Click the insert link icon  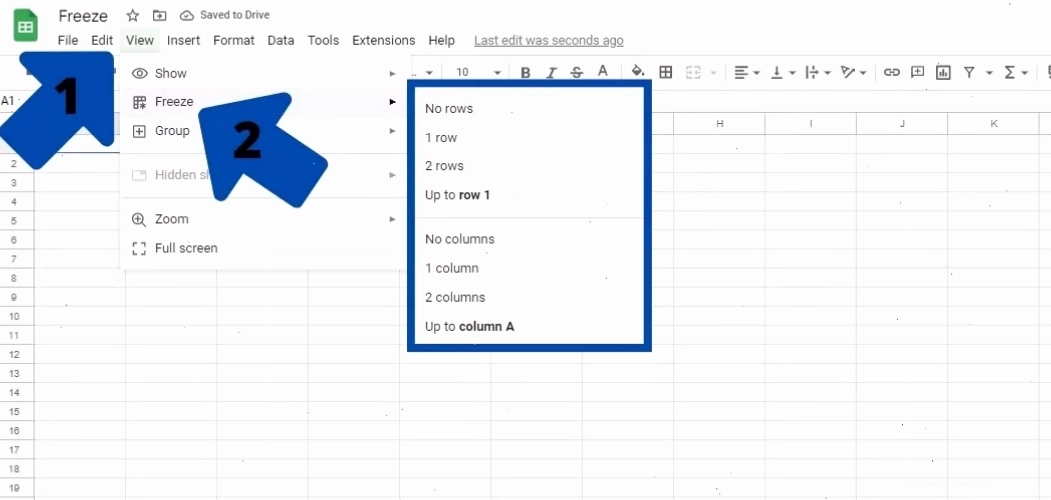coord(891,72)
